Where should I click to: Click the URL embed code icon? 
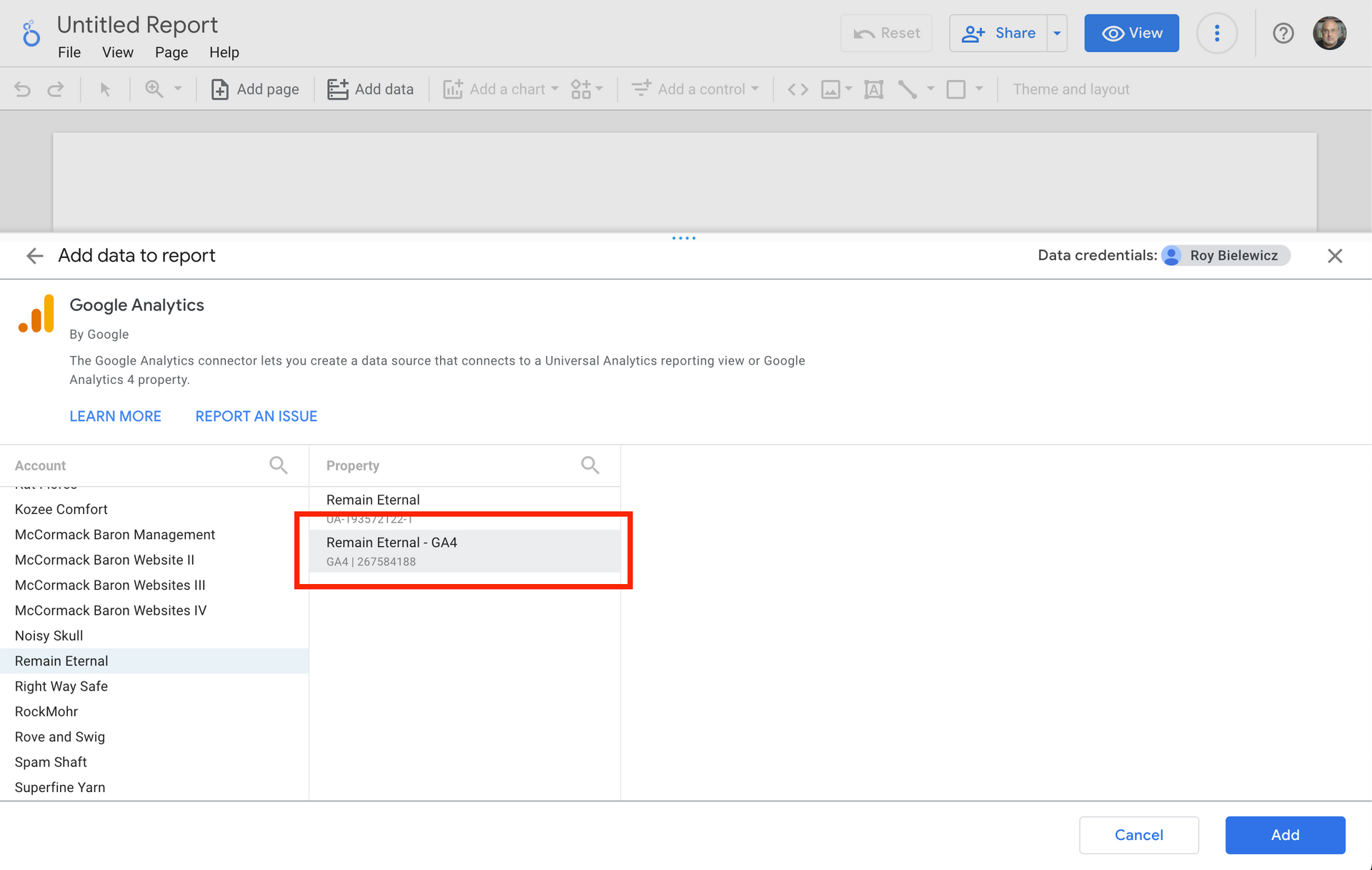click(797, 89)
